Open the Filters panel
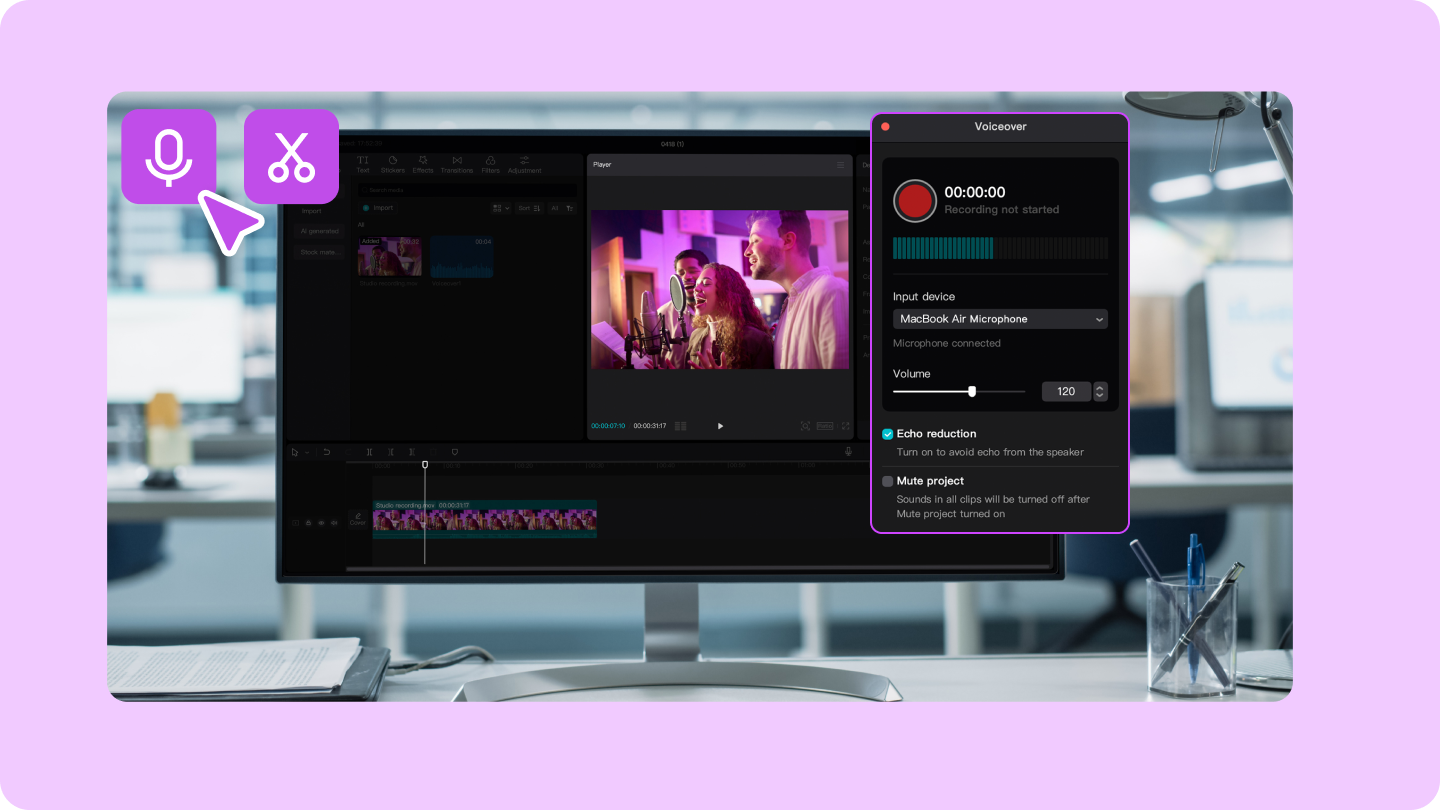 [x=490, y=165]
